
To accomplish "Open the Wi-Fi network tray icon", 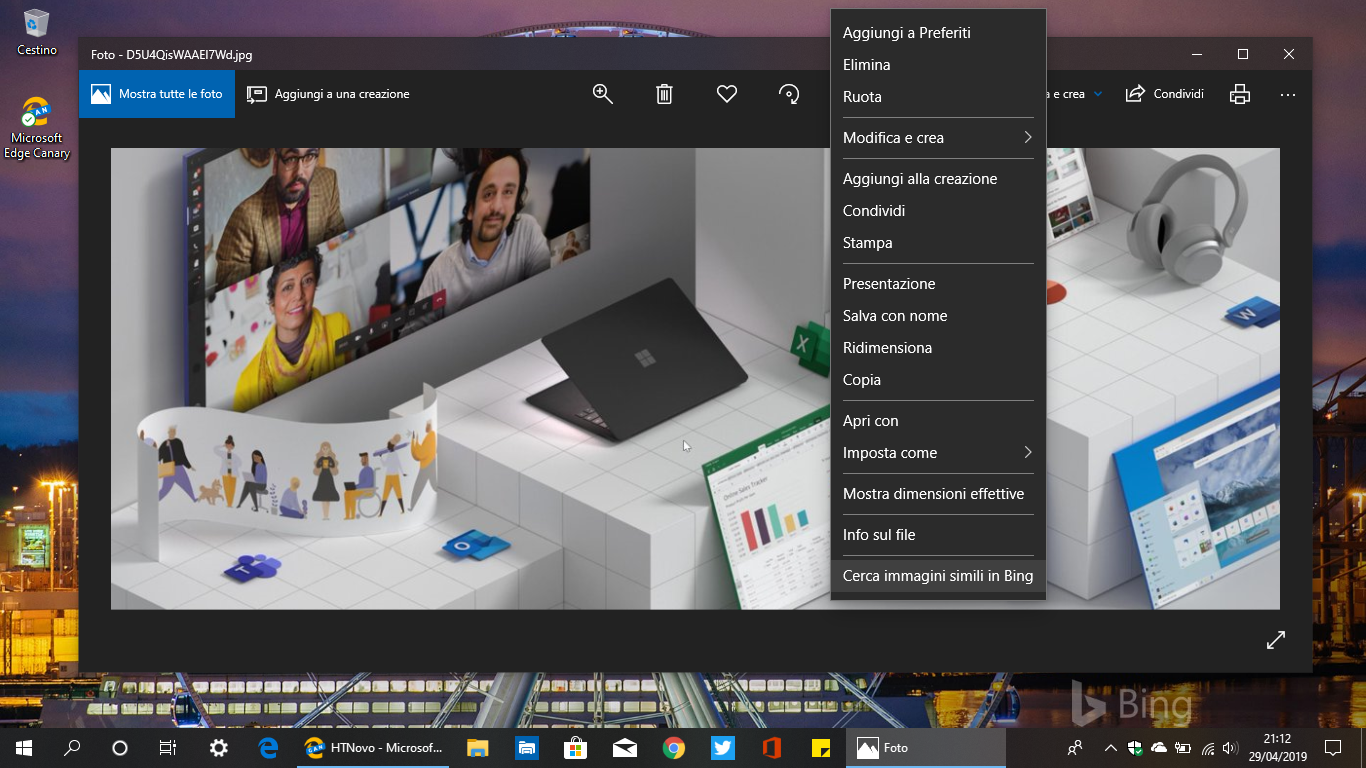I will tap(1208, 748).
